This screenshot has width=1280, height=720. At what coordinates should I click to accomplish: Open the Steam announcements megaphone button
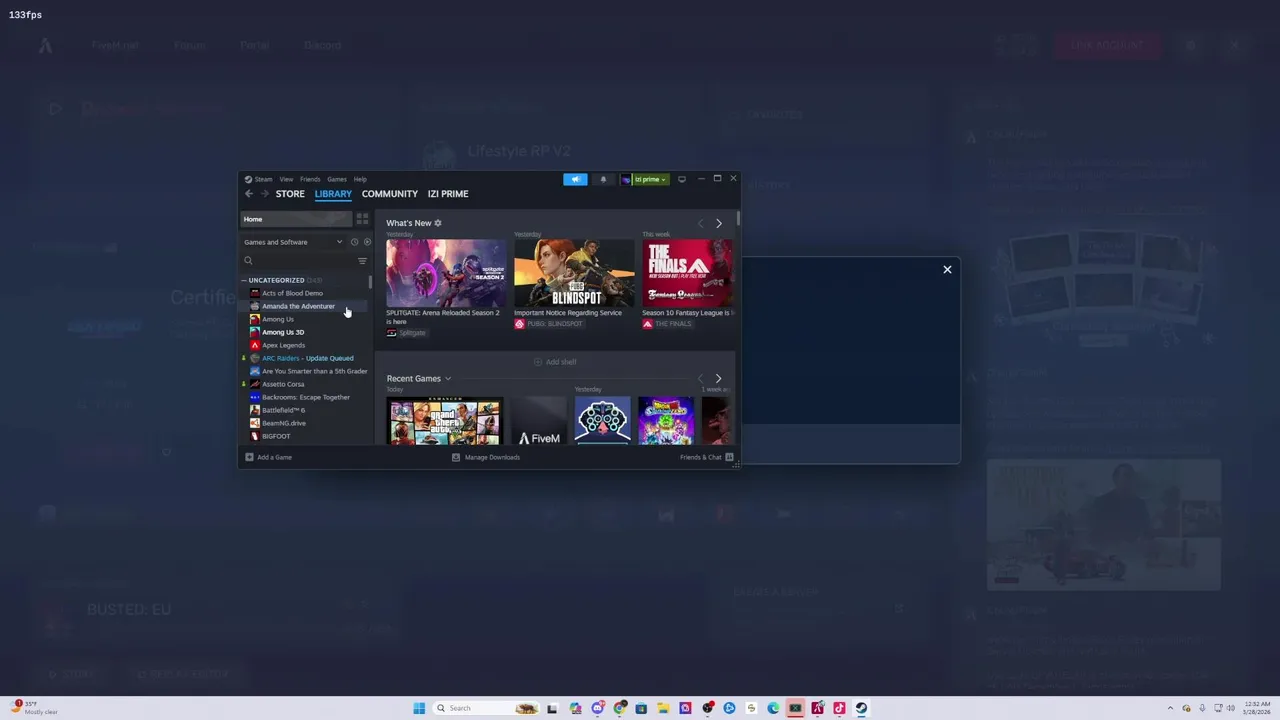click(x=575, y=179)
